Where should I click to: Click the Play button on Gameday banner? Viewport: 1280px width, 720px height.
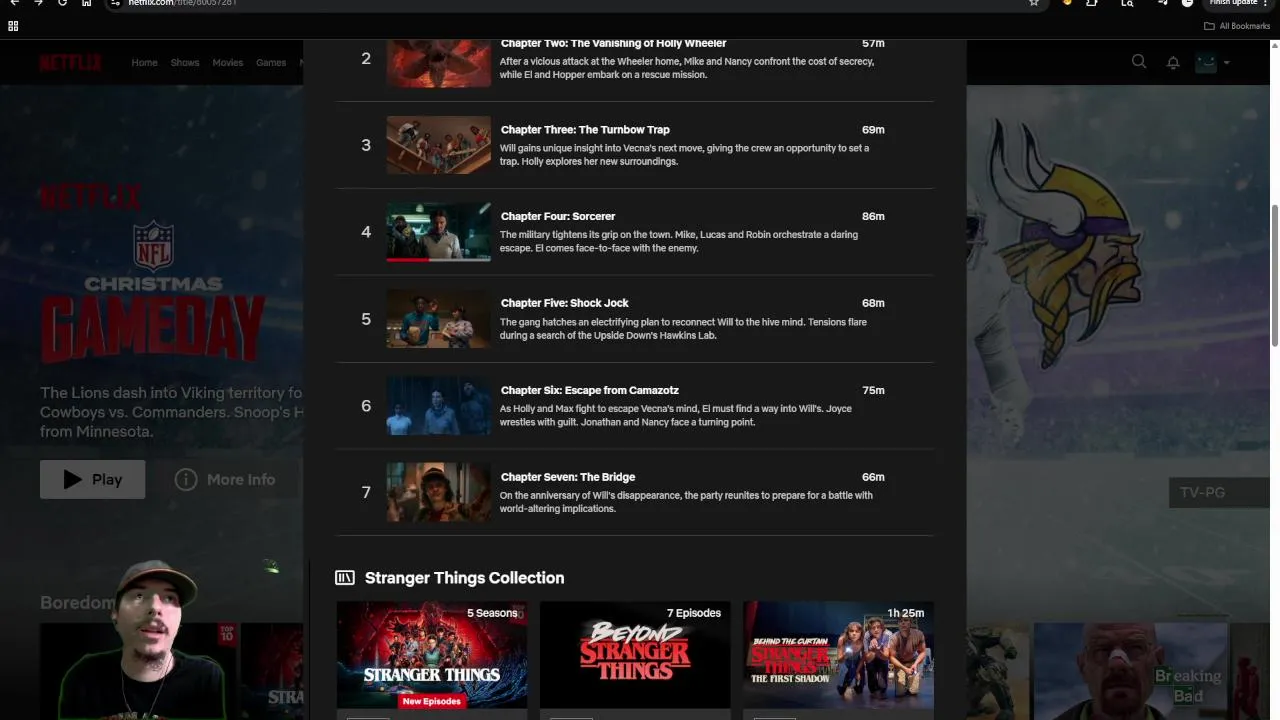point(92,479)
